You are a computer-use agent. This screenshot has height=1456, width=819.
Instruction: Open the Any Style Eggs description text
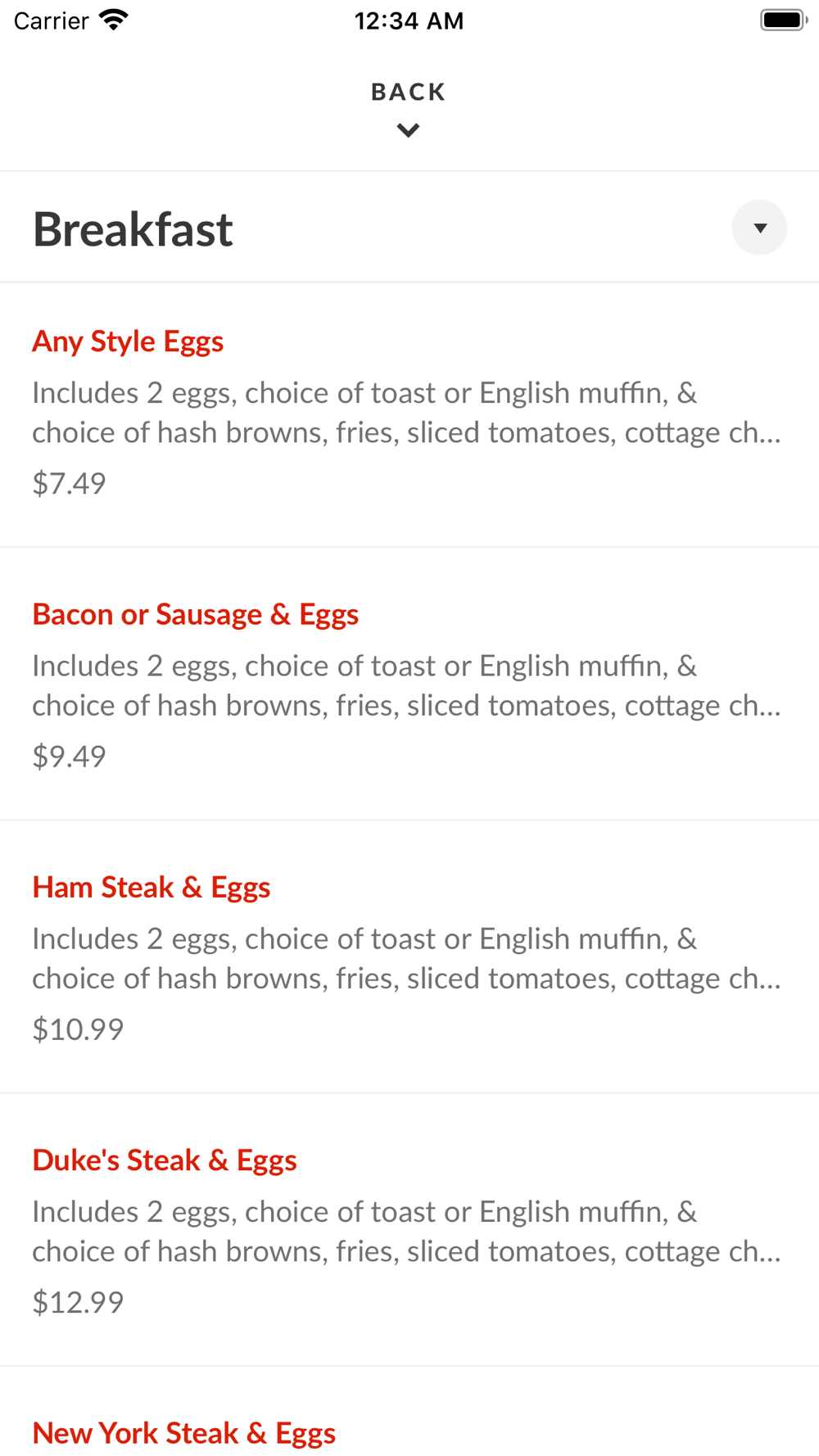(x=407, y=413)
